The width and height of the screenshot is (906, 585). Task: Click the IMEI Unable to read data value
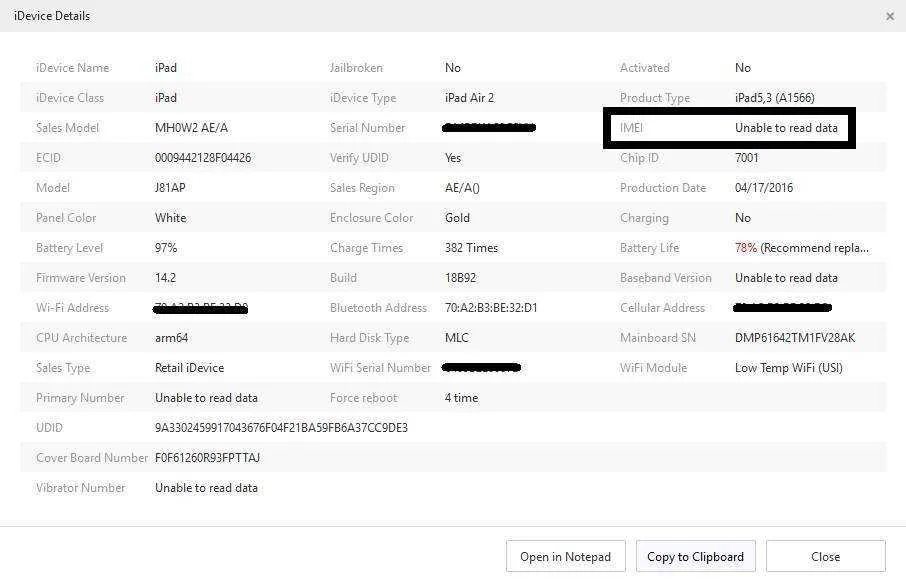tap(786, 128)
